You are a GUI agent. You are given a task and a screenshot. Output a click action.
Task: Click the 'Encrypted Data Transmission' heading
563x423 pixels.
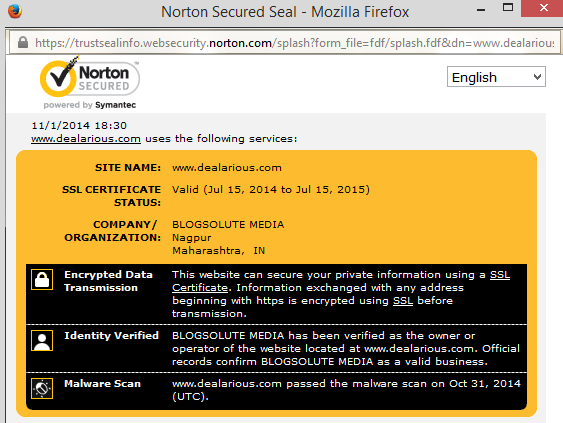108,281
